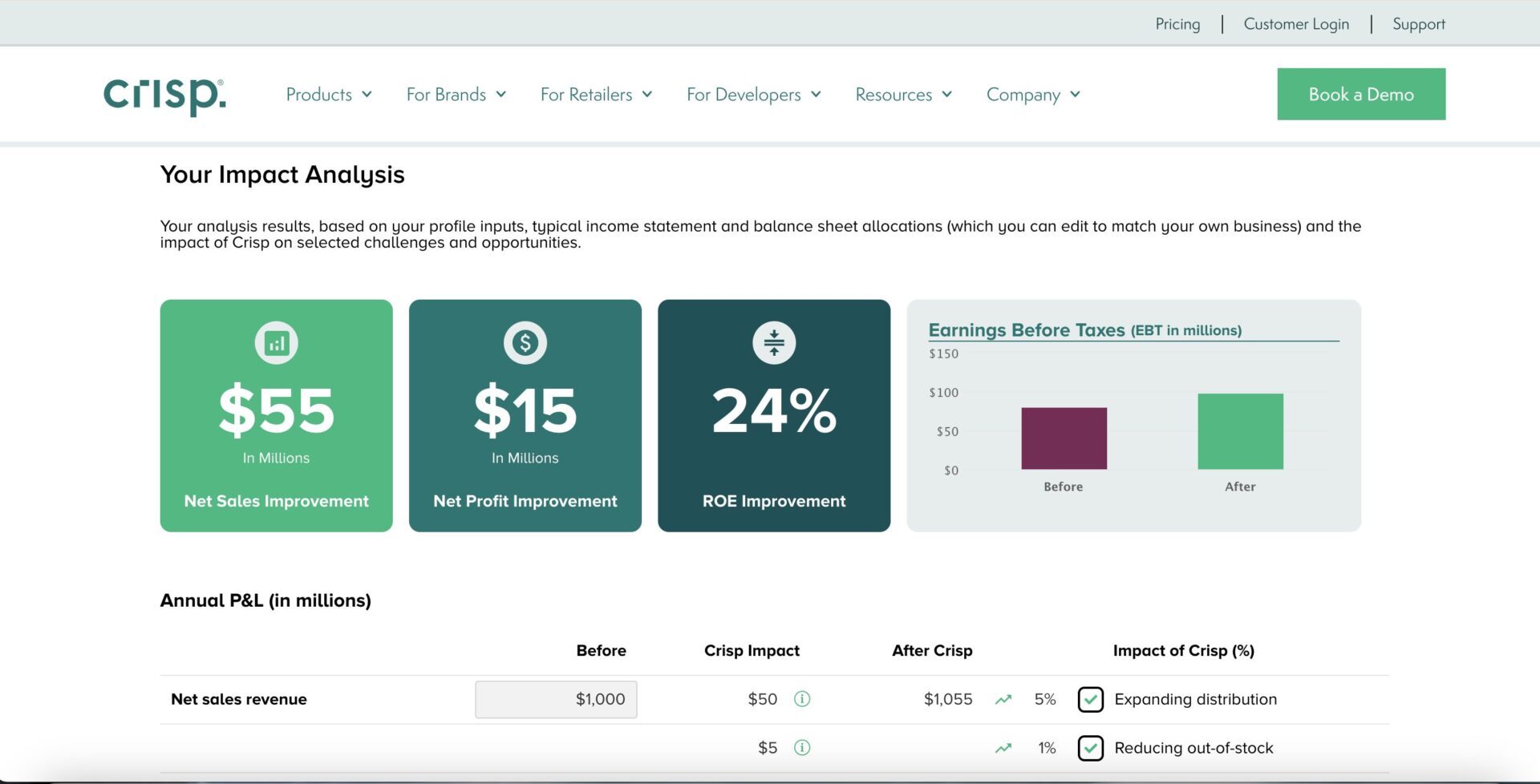Viewport: 1540px width, 784px height.
Task: Select the $55 Net Sales Improvement card
Action: pyautogui.click(x=277, y=415)
